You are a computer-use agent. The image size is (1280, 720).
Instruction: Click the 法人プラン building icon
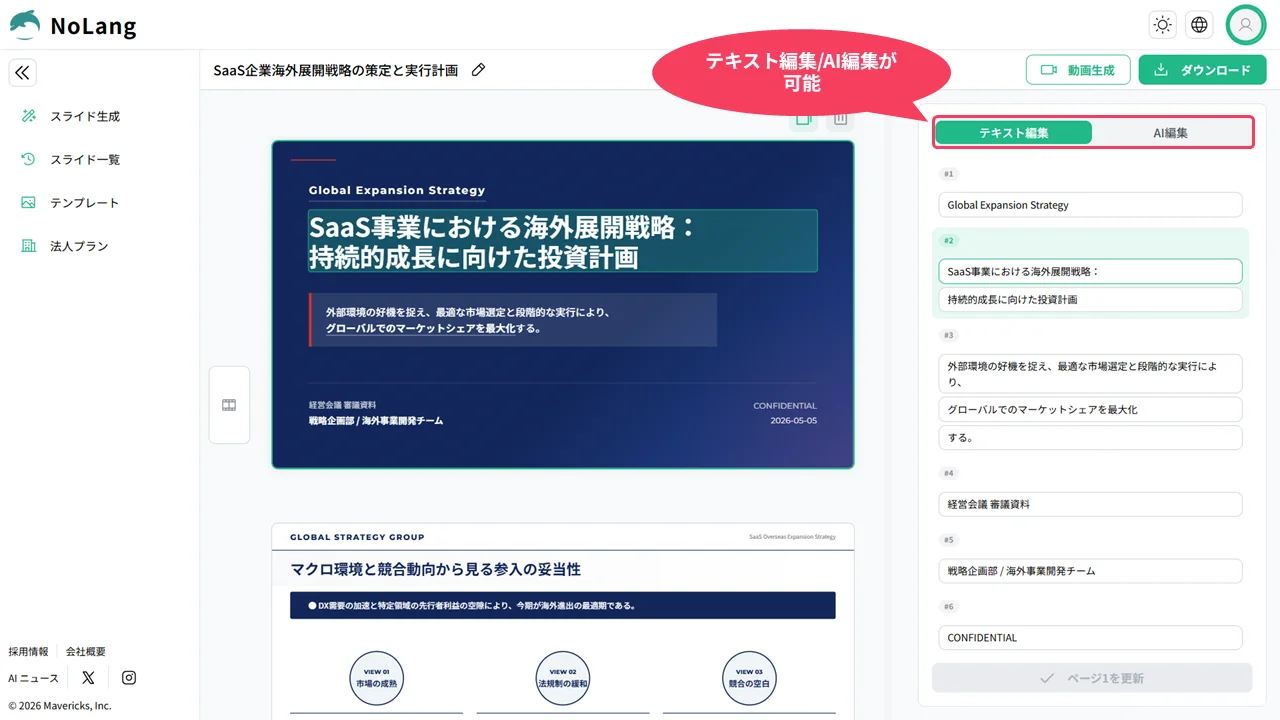coord(29,245)
